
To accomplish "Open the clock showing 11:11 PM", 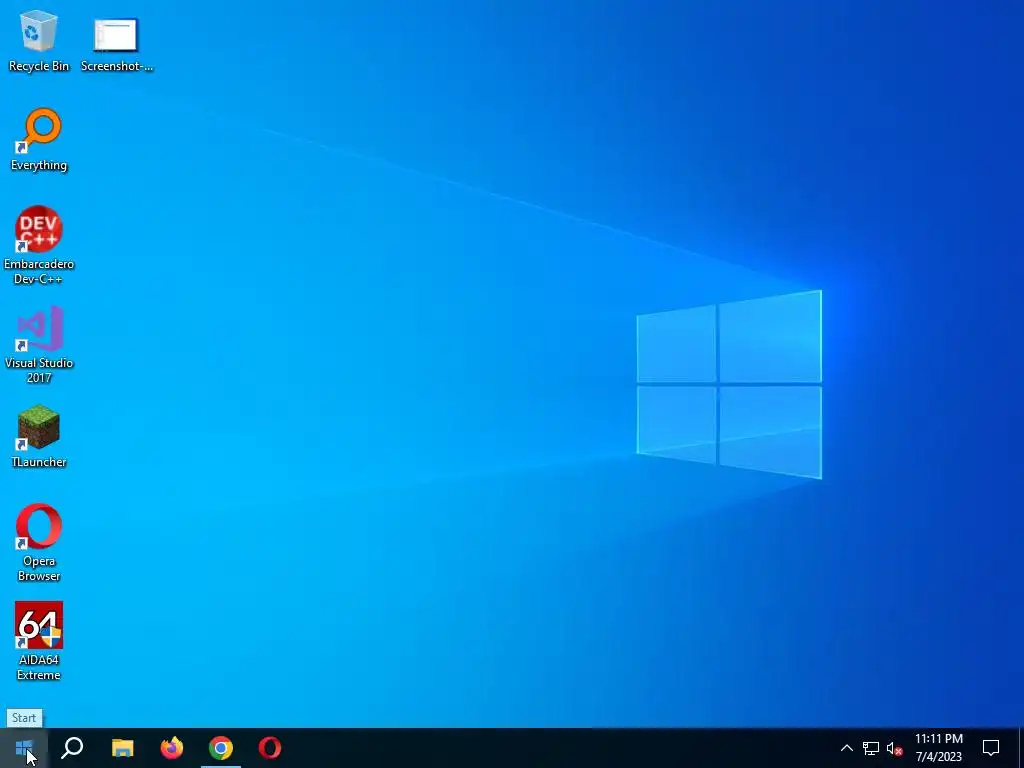I will click(x=938, y=748).
